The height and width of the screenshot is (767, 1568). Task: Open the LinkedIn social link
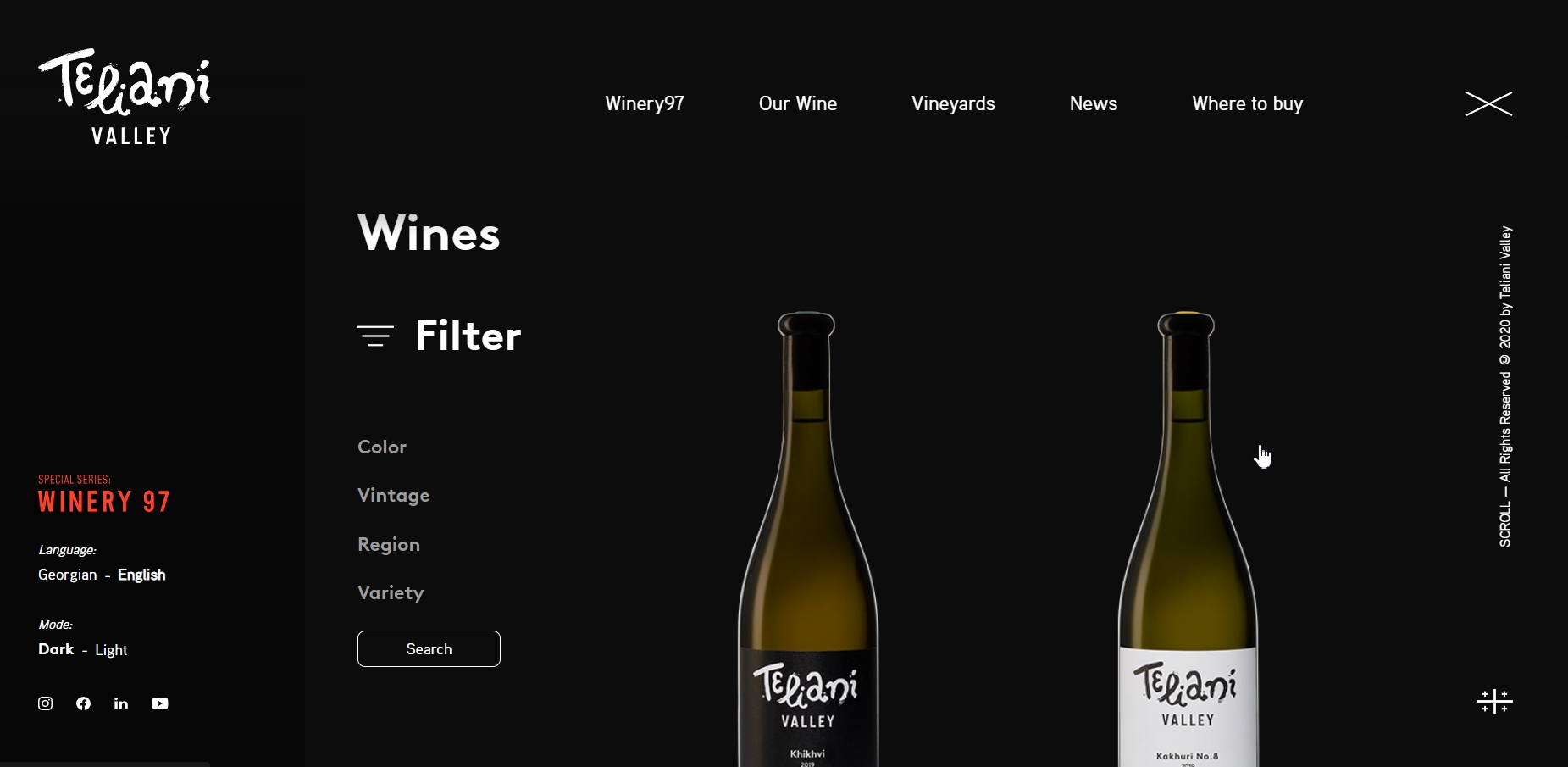[121, 703]
